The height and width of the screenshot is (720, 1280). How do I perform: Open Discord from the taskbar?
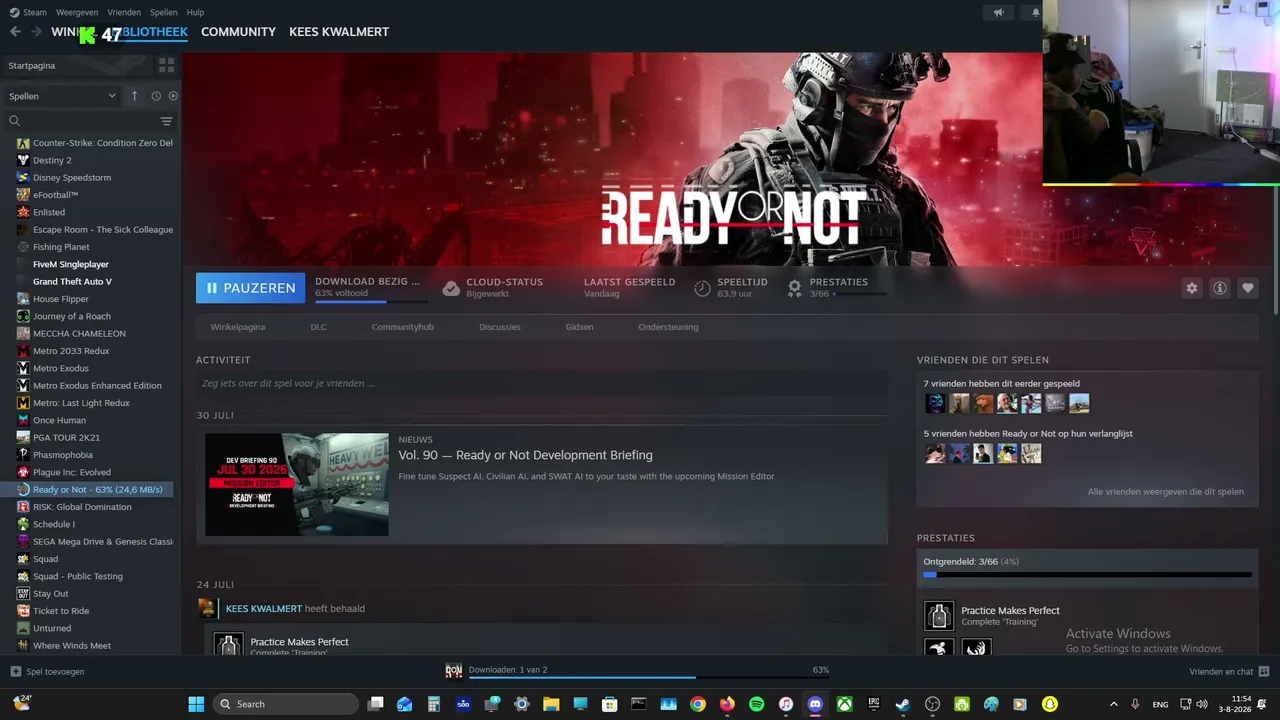(815, 704)
